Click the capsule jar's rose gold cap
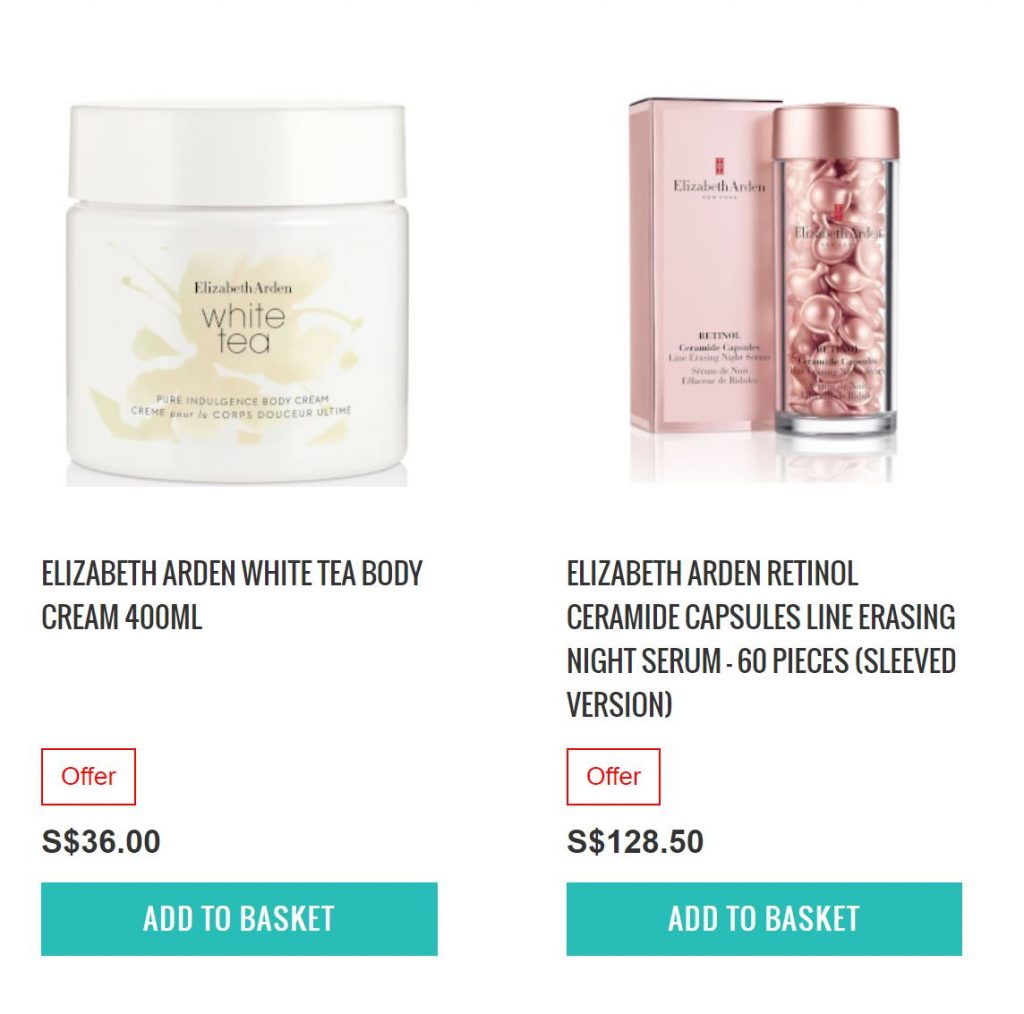Viewport: 1024px width, 1014px height. 836,133
